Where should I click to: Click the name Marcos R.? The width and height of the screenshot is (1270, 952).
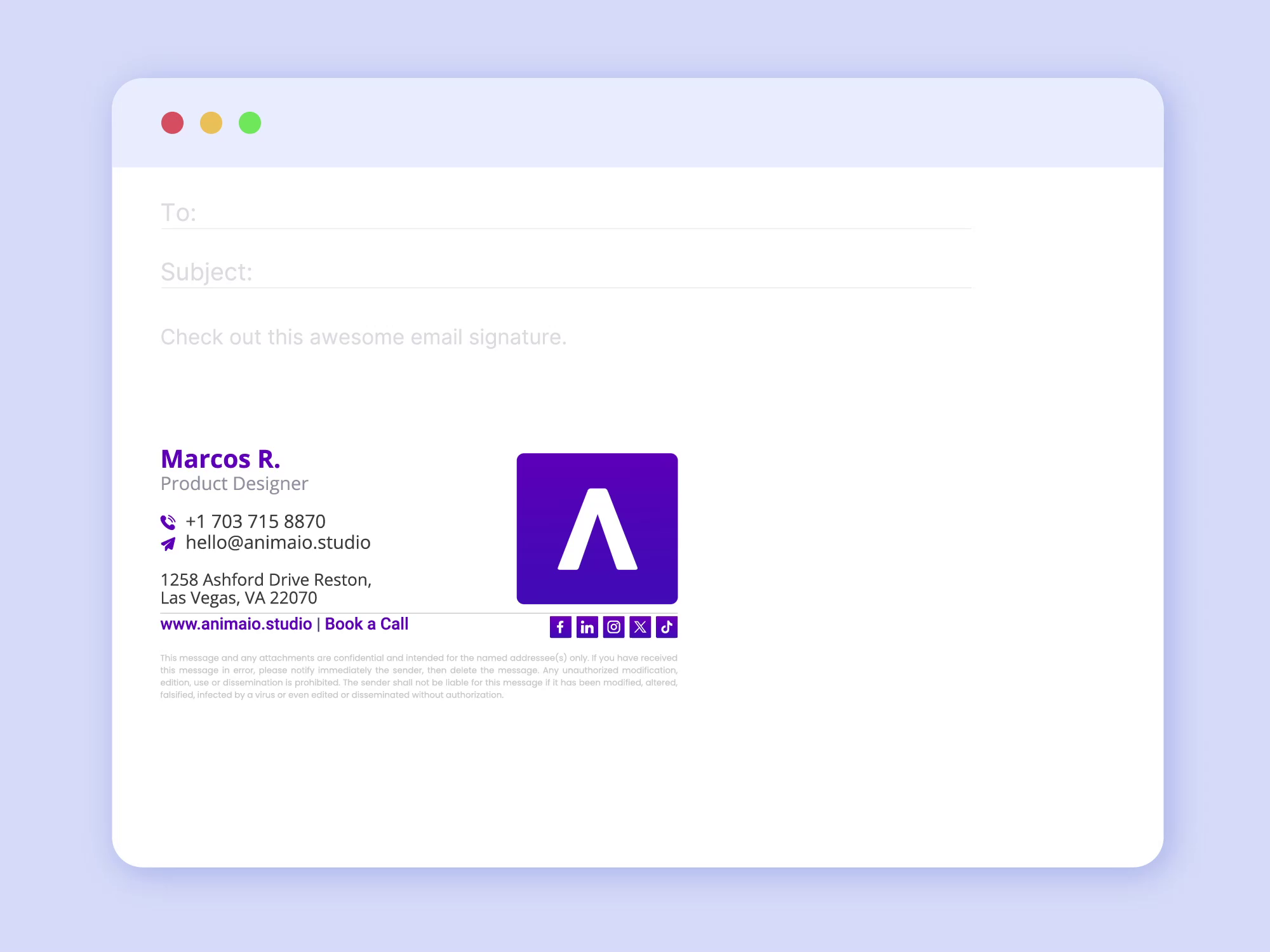[x=222, y=459]
